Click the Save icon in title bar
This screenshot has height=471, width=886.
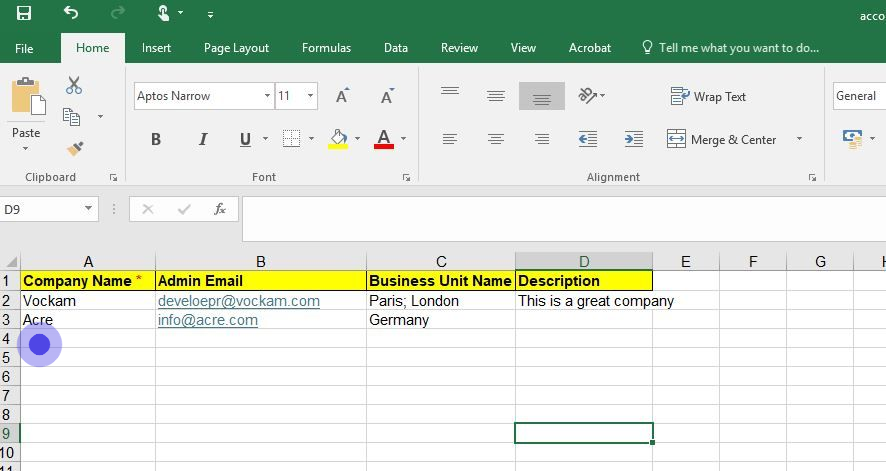point(24,13)
